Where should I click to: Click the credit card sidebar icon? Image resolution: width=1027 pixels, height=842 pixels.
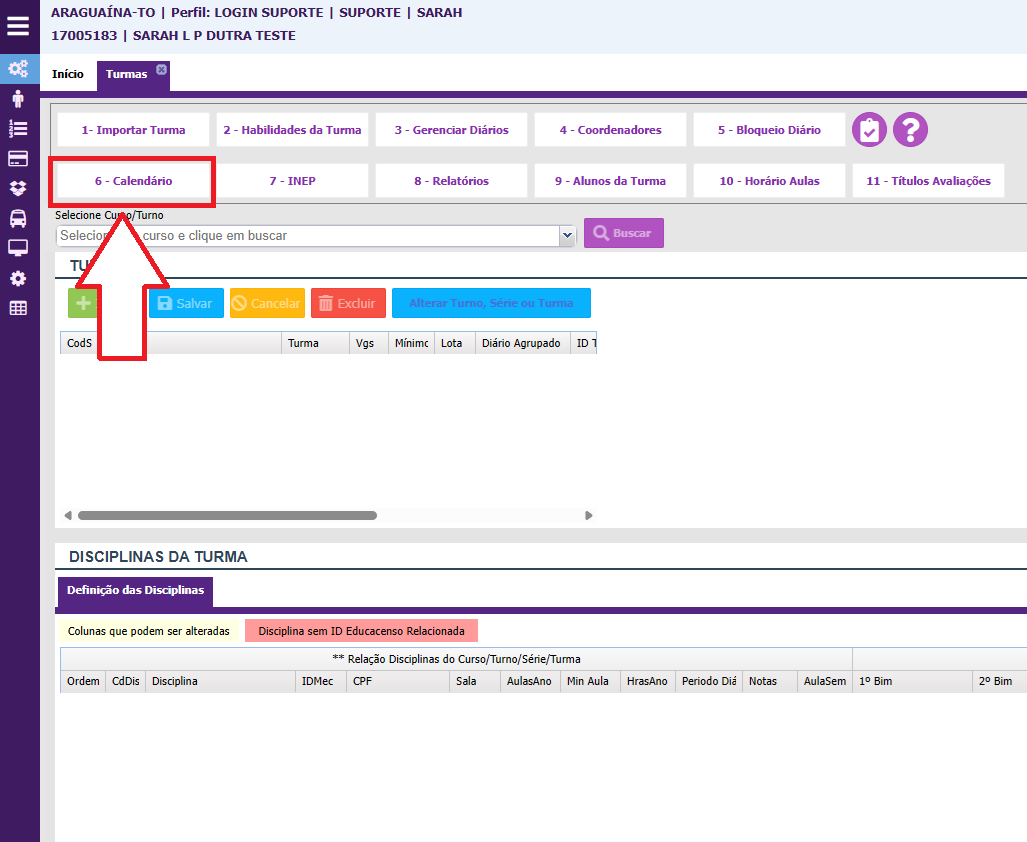click(x=18, y=158)
